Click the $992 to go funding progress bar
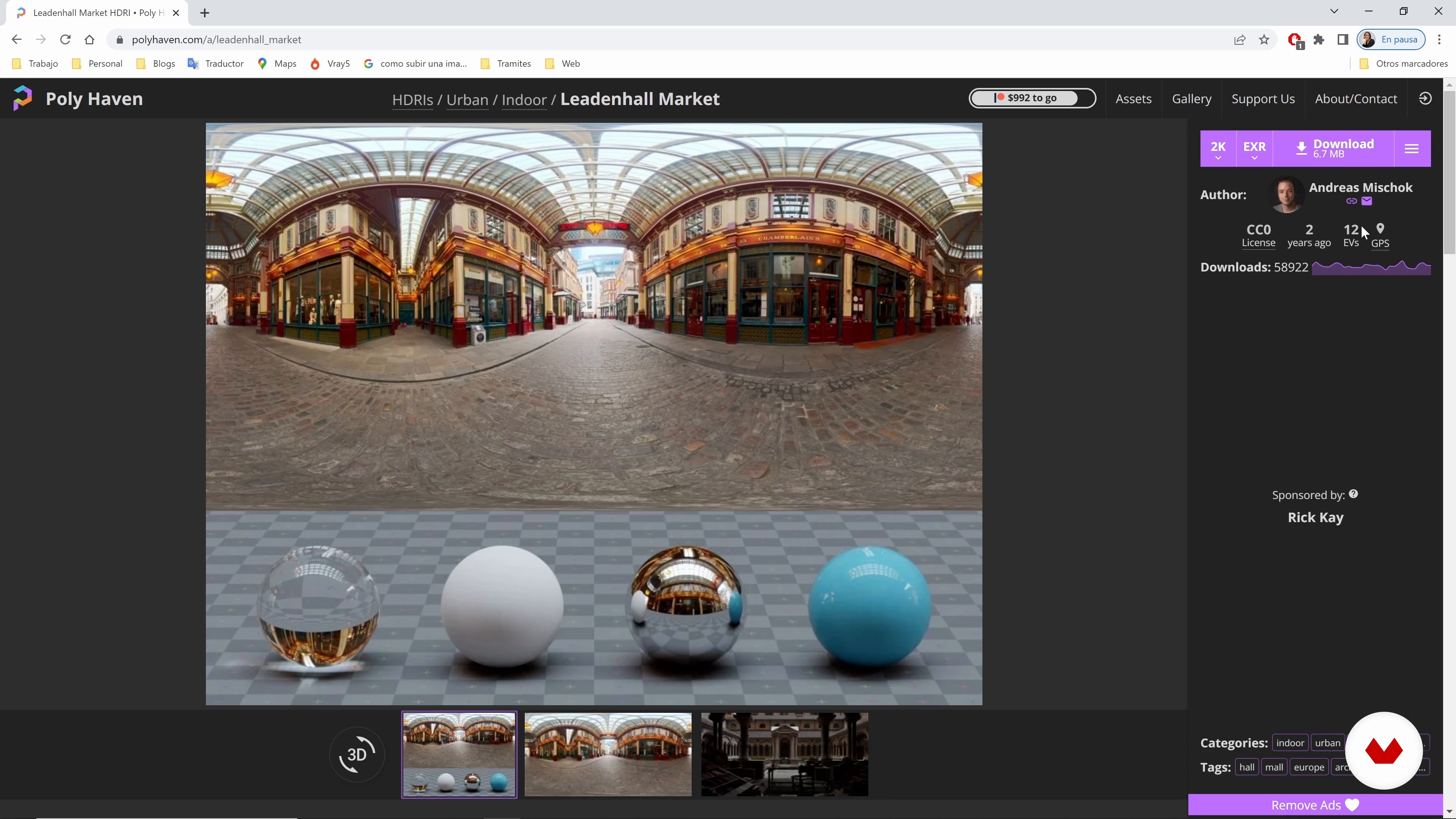The width and height of the screenshot is (1456, 819). pyautogui.click(x=1032, y=98)
